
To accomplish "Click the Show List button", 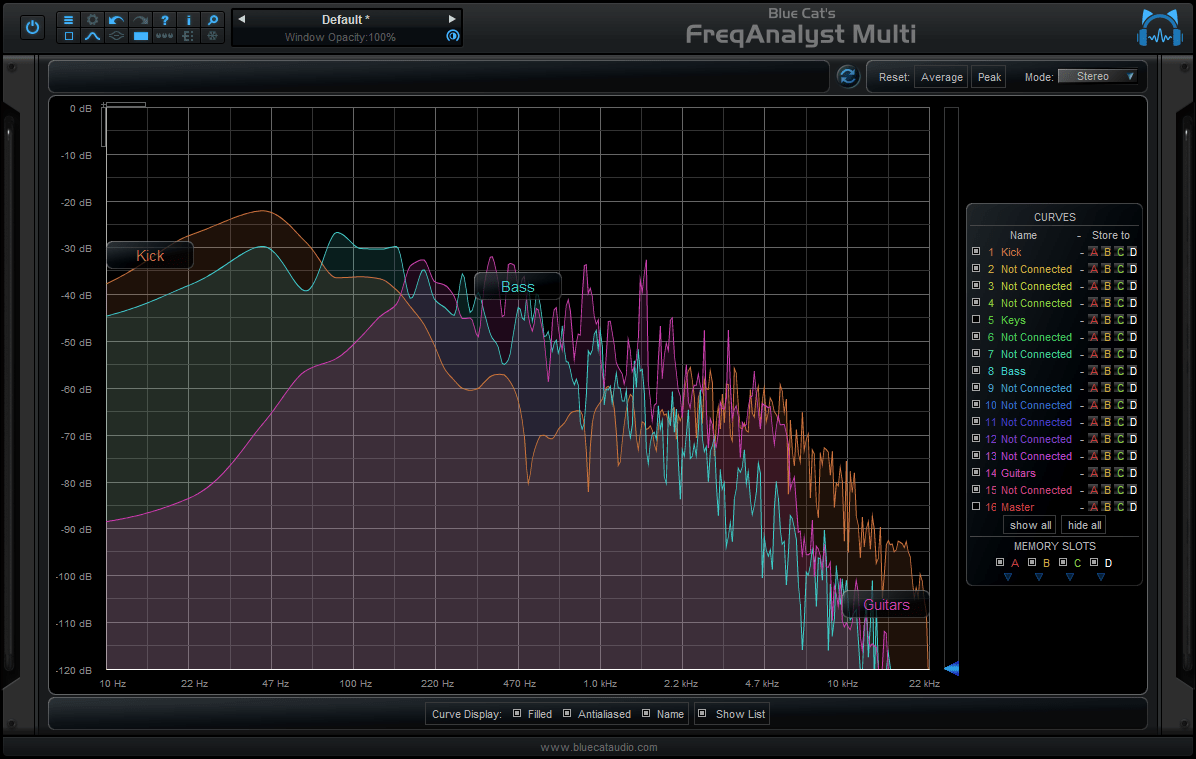I will 731,714.
